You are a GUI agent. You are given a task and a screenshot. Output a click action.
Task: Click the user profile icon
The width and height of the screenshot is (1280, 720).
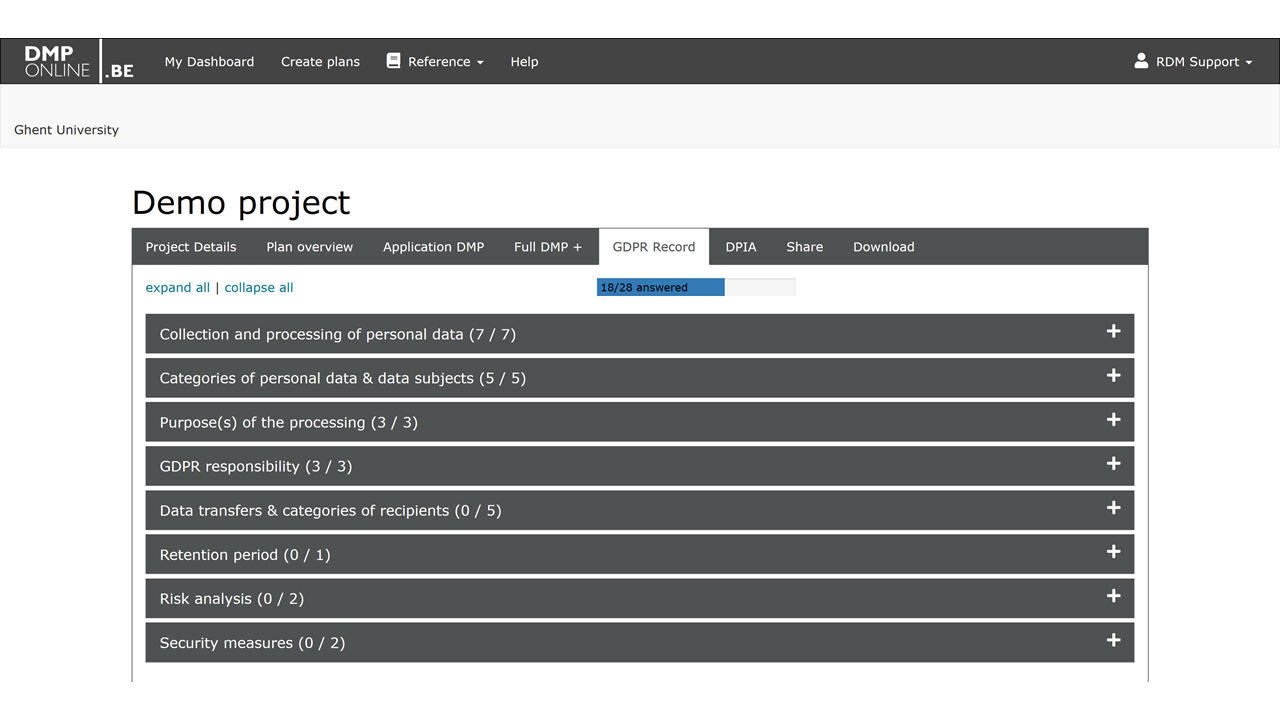click(x=1141, y=61)
